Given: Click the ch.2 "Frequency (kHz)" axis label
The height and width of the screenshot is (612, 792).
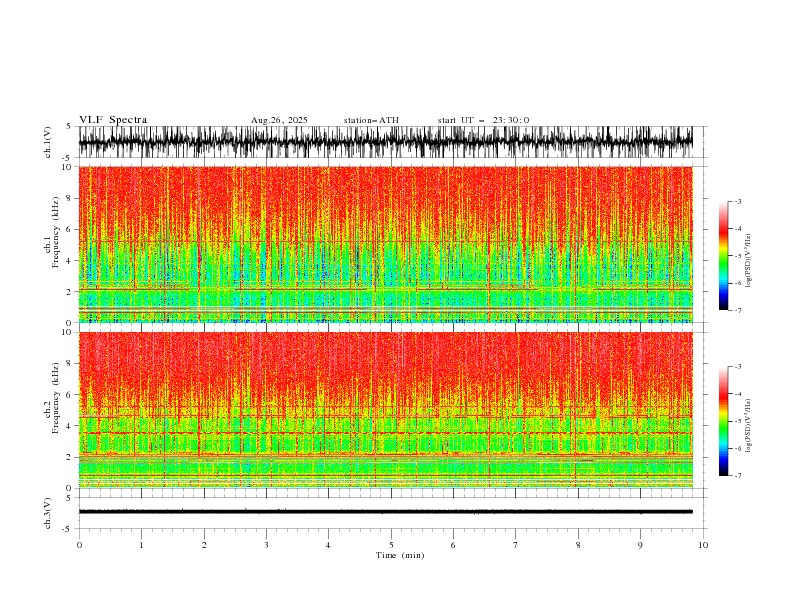Looking at the screenshot, I should pos(55,397).
